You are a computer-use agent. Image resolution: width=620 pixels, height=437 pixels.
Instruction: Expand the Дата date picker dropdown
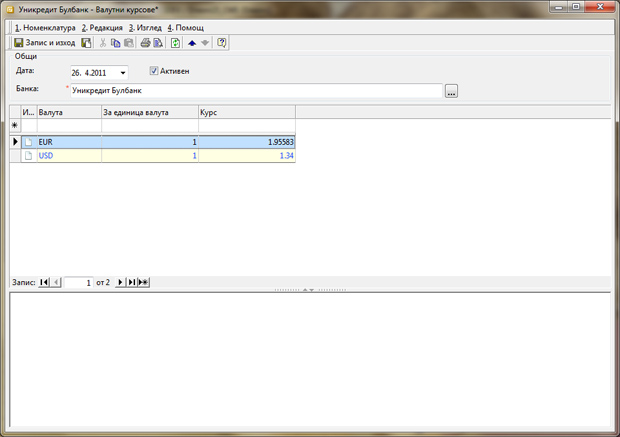tap(123, 73)
